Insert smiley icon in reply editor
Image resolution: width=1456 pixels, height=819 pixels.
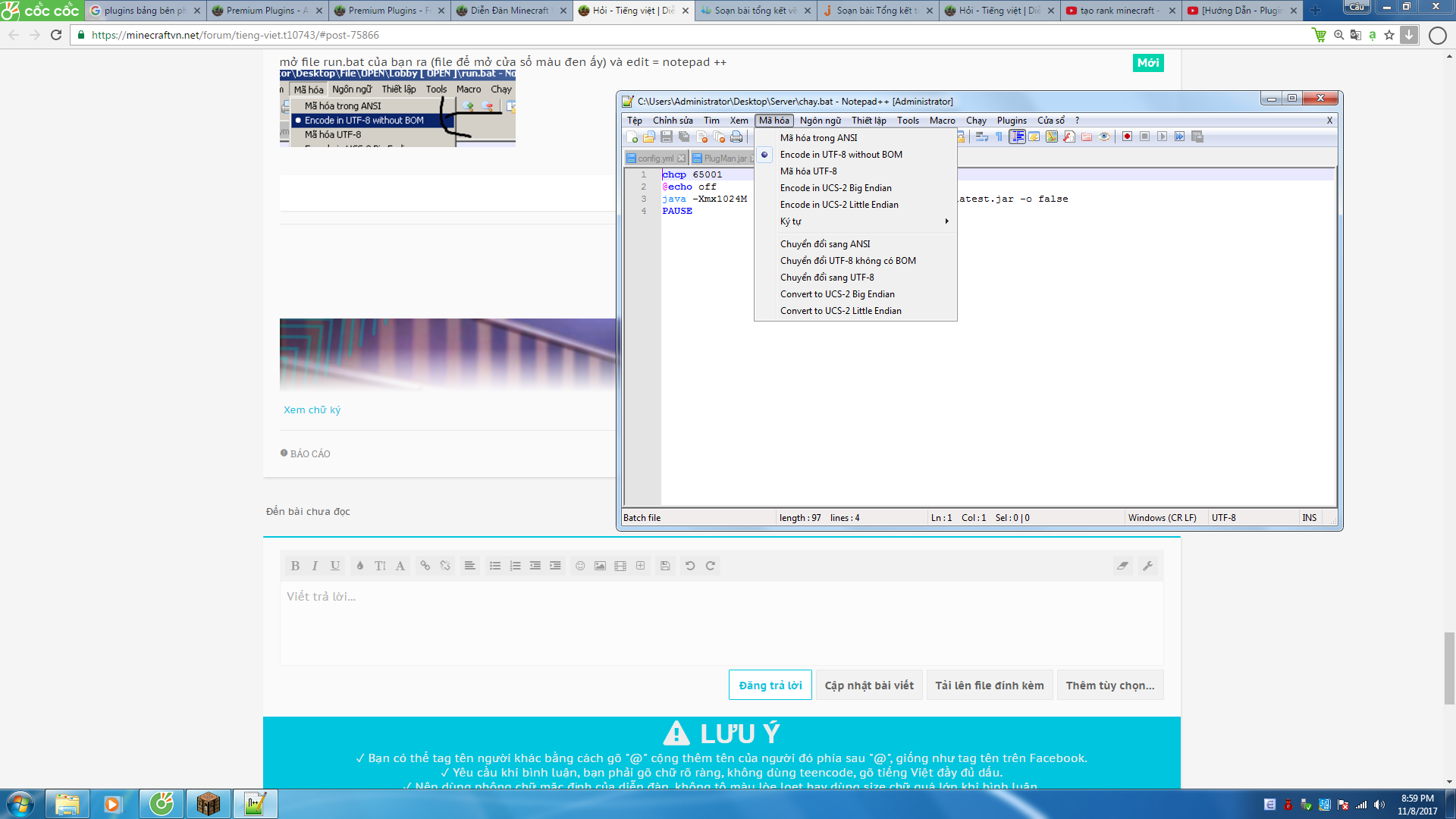pos(580,566)
